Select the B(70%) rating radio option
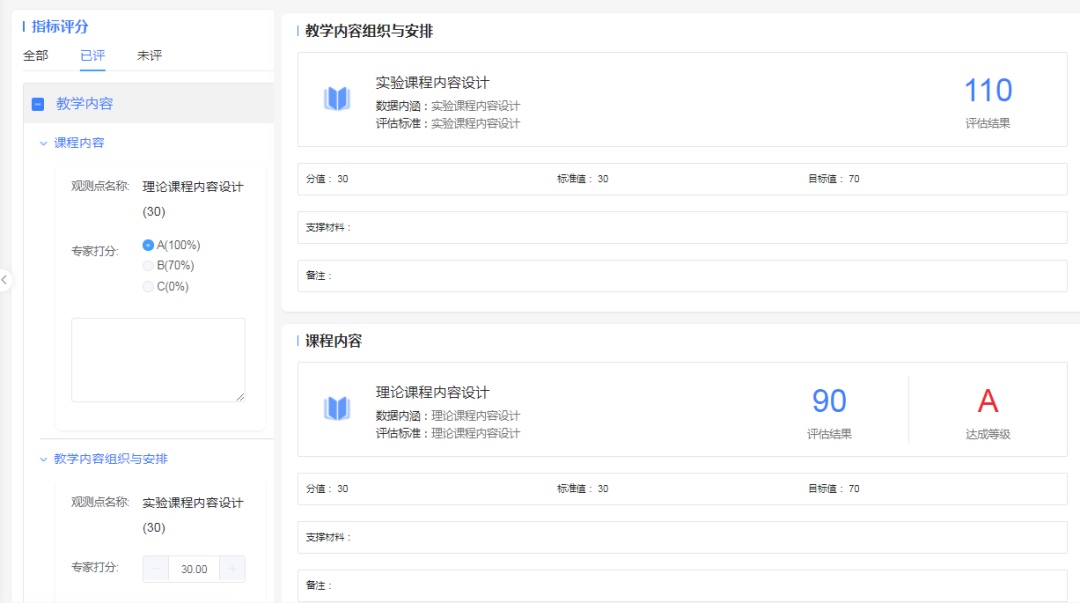 [x=149, y=266]
